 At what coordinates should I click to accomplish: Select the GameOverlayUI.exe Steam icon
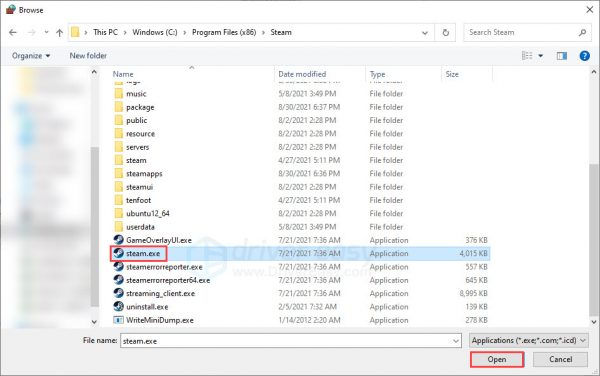click(x=119, y=240)
